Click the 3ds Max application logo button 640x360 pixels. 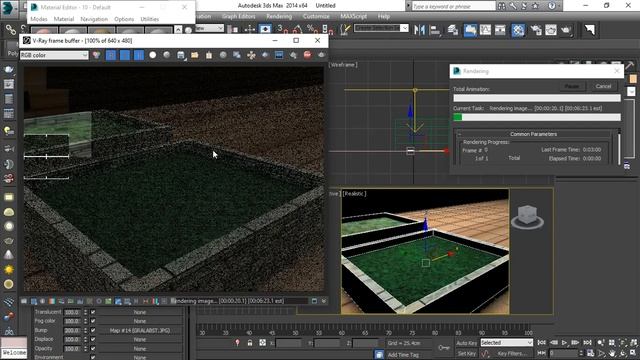pyautogui.click(x=9, y=9)
